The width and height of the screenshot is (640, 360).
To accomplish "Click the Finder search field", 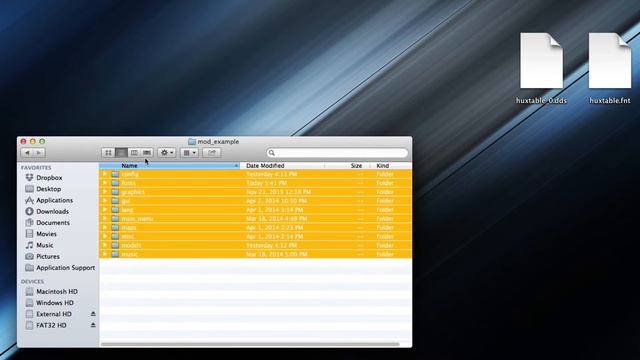I will [337, 153].
